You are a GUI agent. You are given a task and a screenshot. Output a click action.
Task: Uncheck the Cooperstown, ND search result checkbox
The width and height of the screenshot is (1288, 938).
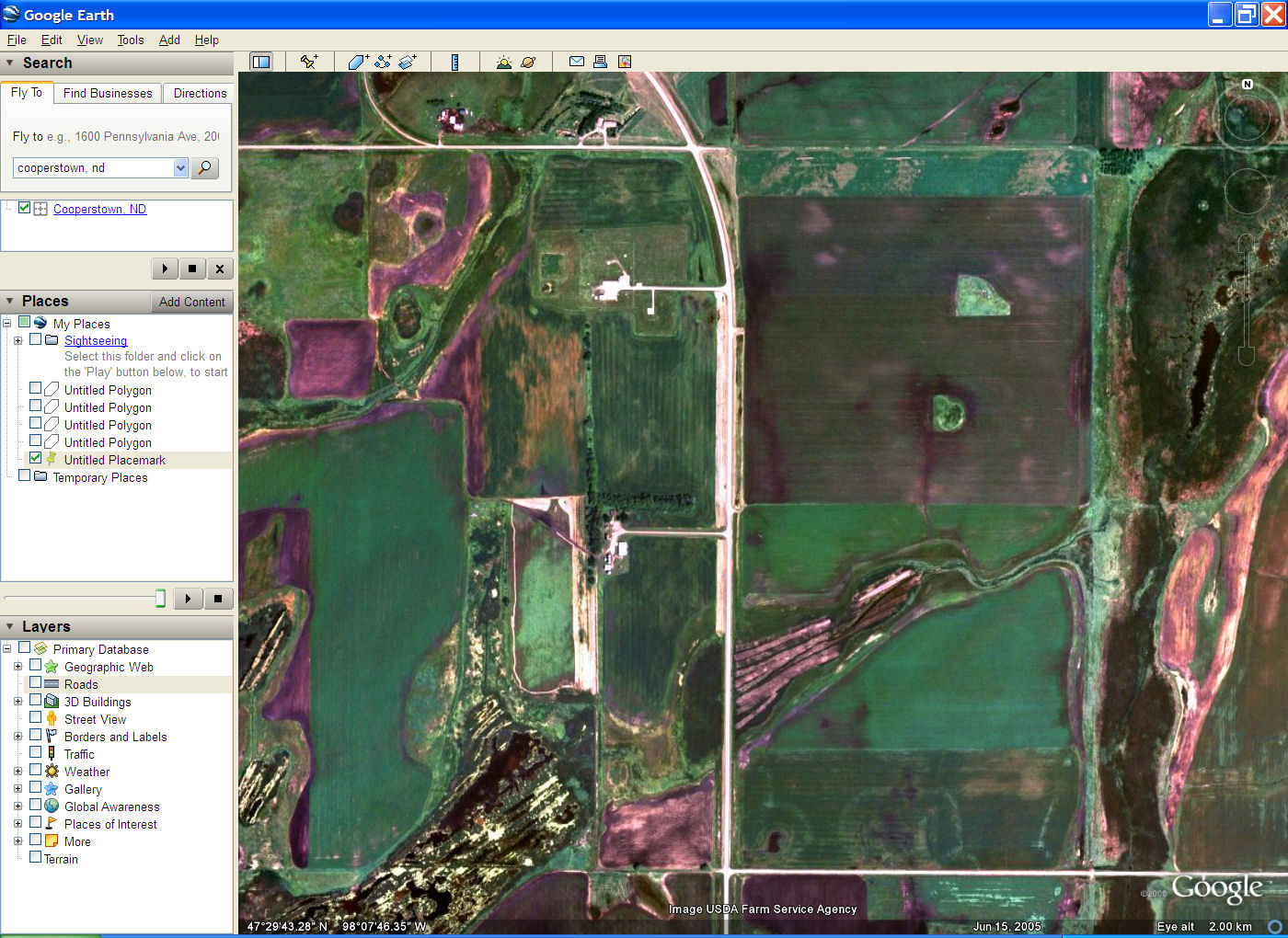point(25,208)
